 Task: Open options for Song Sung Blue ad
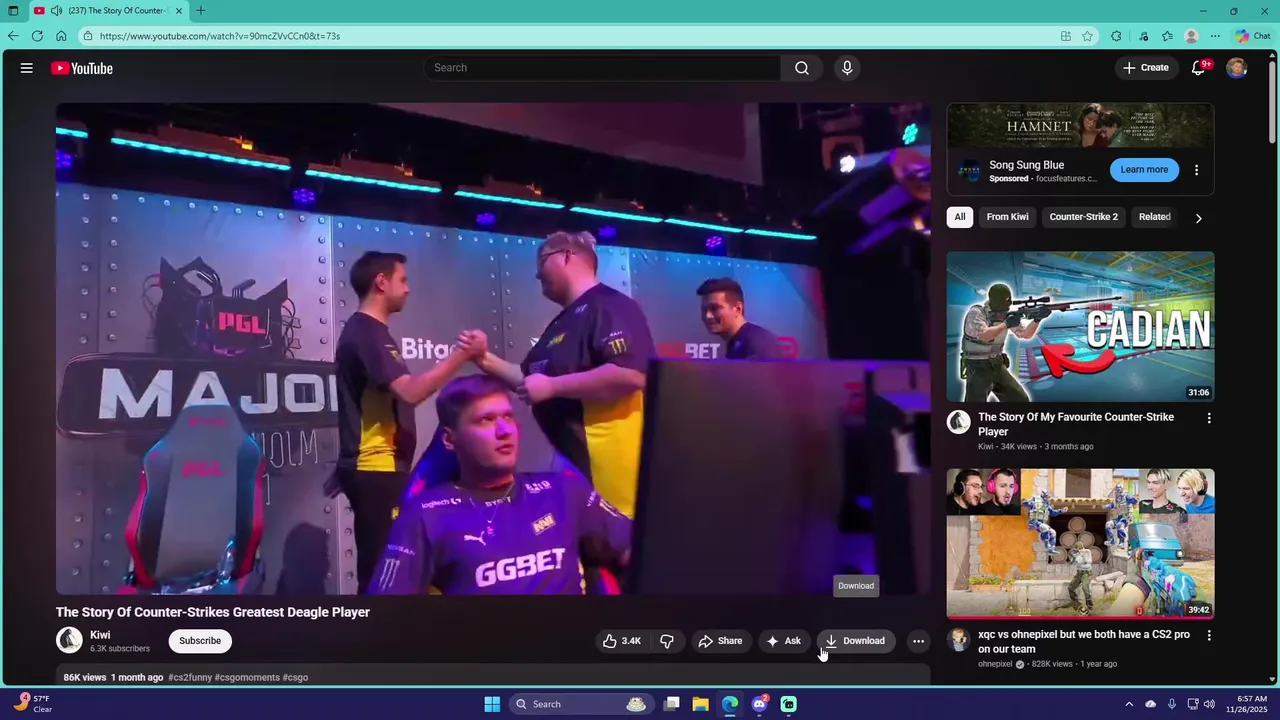point(1196,170)
